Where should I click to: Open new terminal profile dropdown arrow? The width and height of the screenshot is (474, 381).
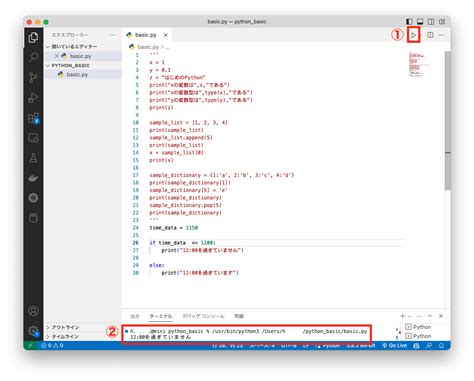coord(410,316)
